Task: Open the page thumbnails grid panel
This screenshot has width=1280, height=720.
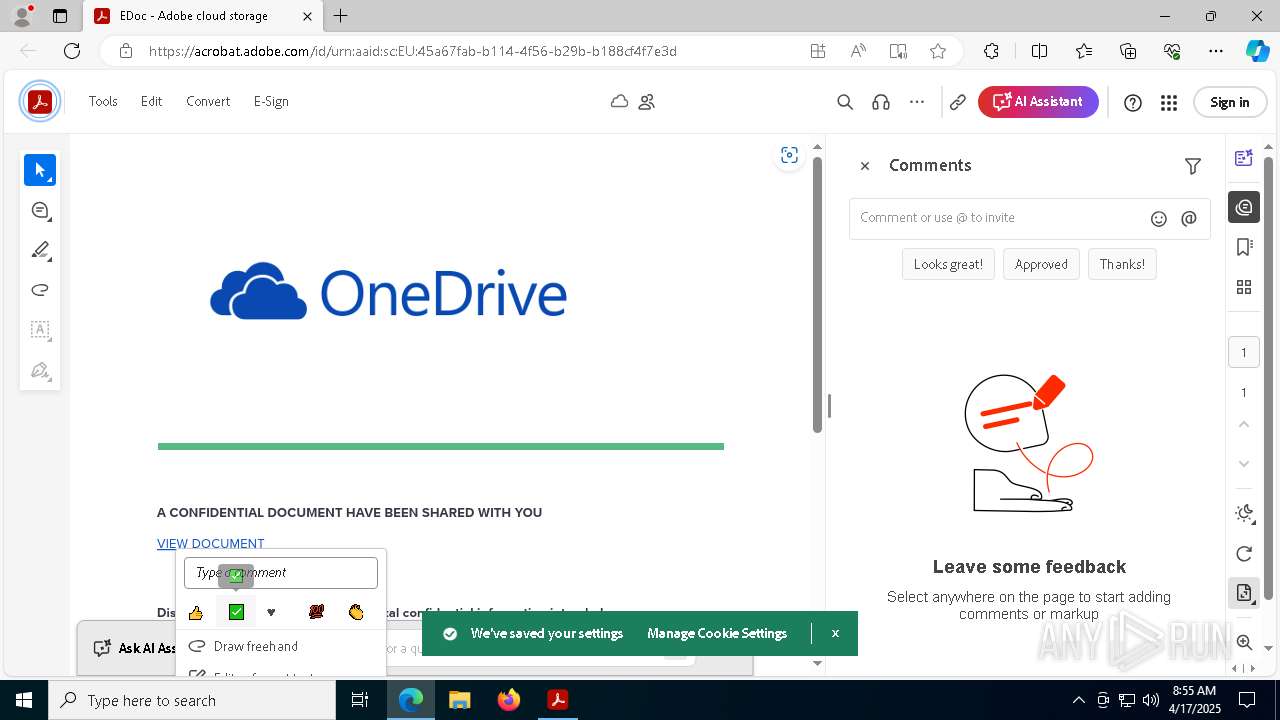Action: pyautogui.click(x=1244, y=287)
